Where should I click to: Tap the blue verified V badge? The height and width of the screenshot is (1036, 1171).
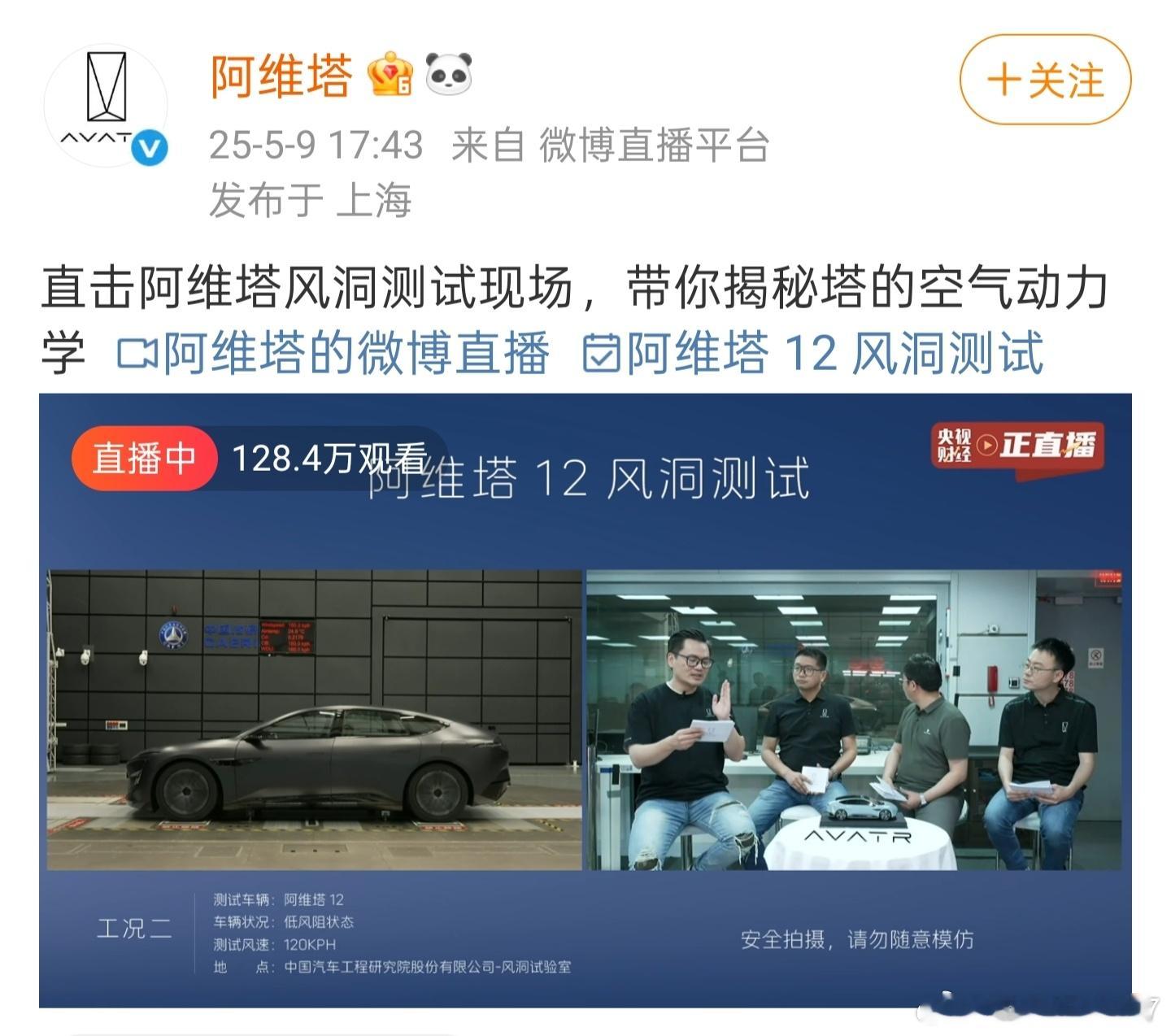(150, 149)
